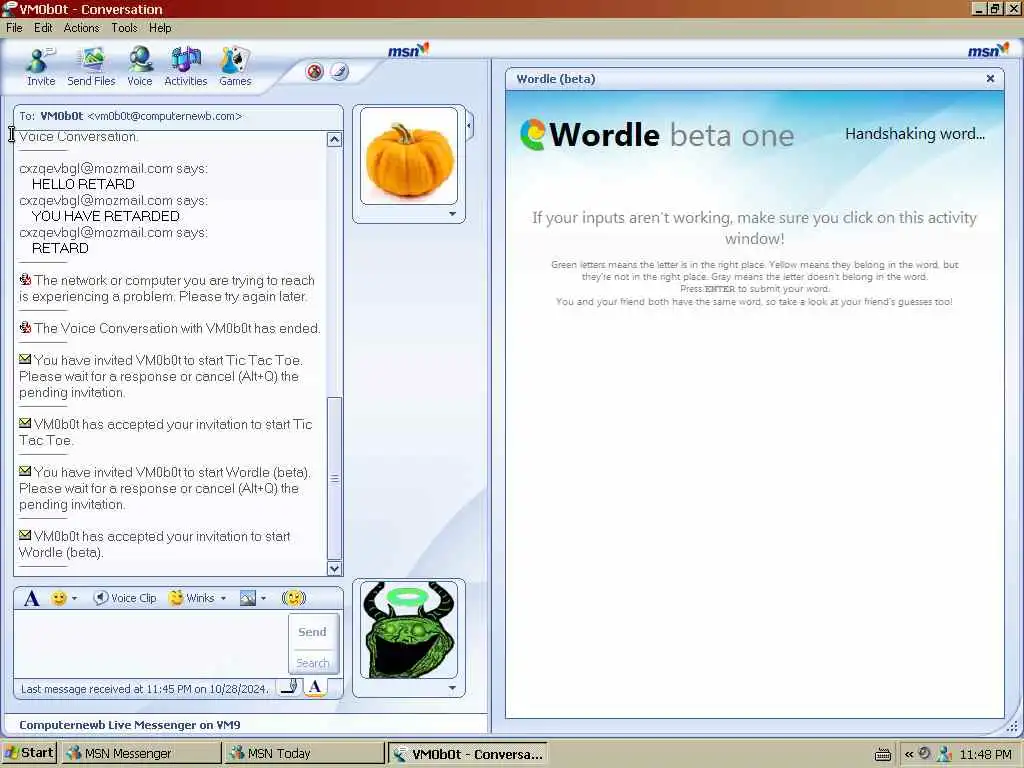
Task: Click the Wordle logo icon
Action: click(533, 135)
